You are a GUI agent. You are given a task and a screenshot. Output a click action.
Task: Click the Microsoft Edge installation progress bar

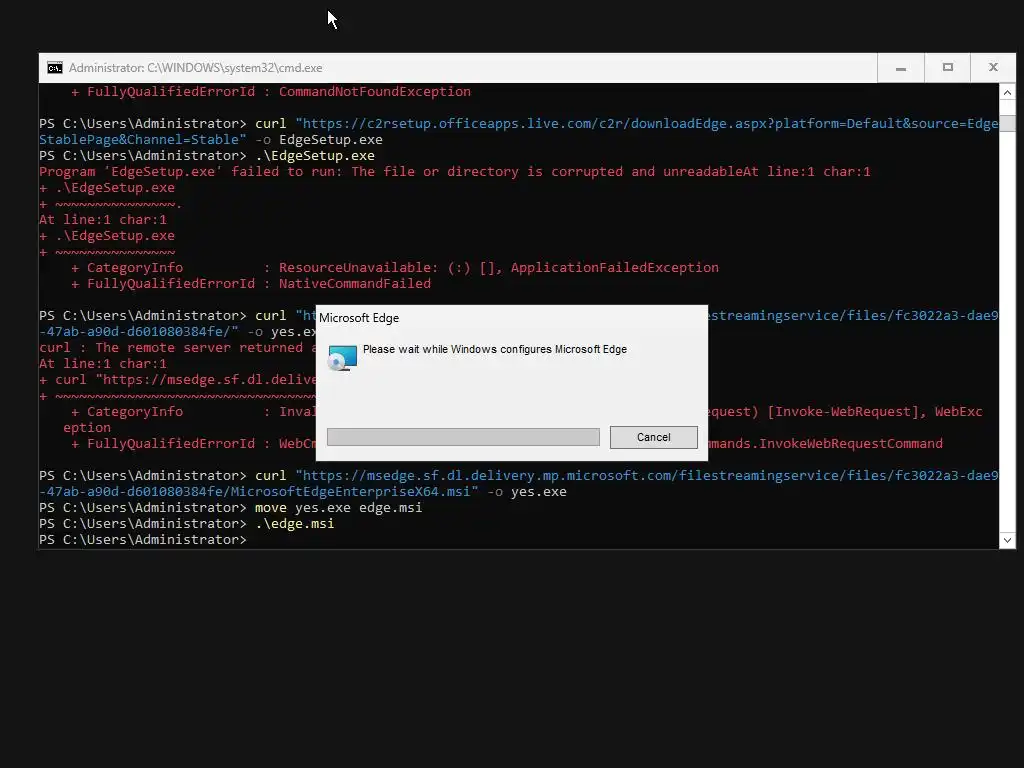coord(463,437)
